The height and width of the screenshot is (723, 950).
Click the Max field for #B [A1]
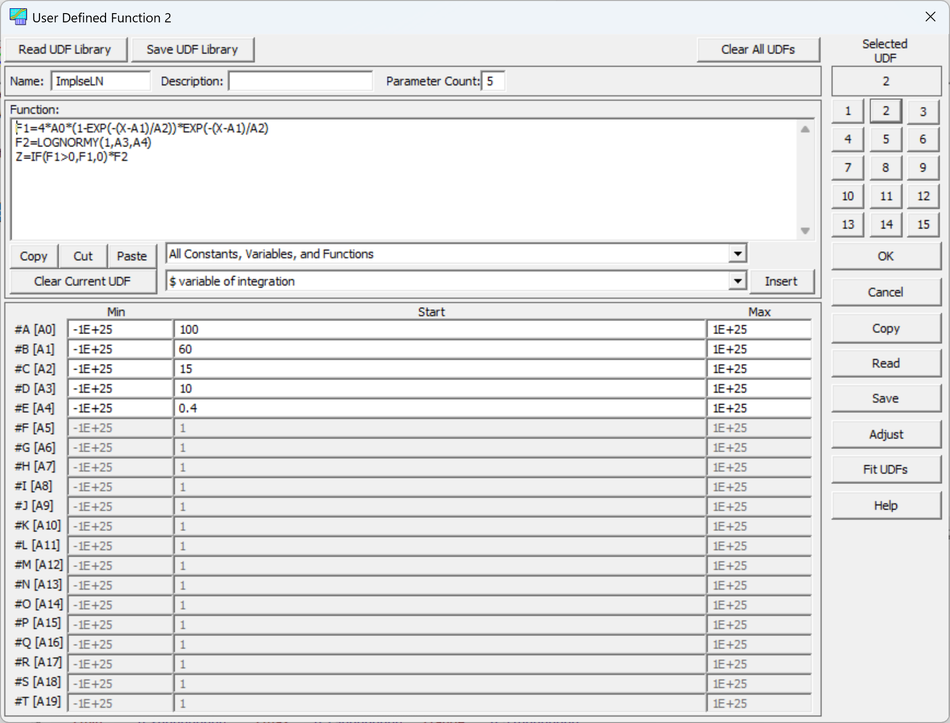(x=759, y=349)
